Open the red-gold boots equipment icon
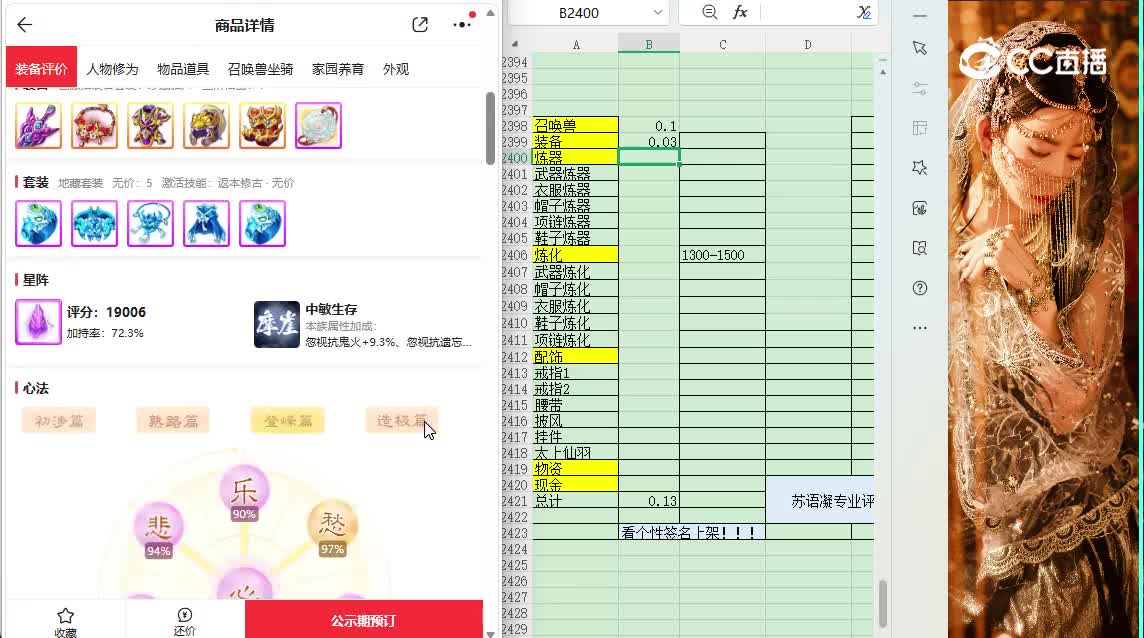1144x638 pixels. [x=262, y=126]
